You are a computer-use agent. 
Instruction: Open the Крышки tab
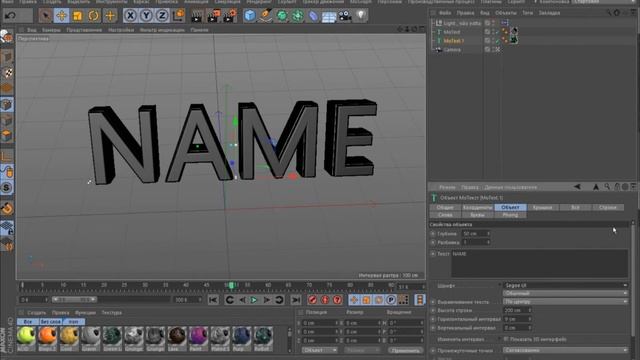click(542, 207)
